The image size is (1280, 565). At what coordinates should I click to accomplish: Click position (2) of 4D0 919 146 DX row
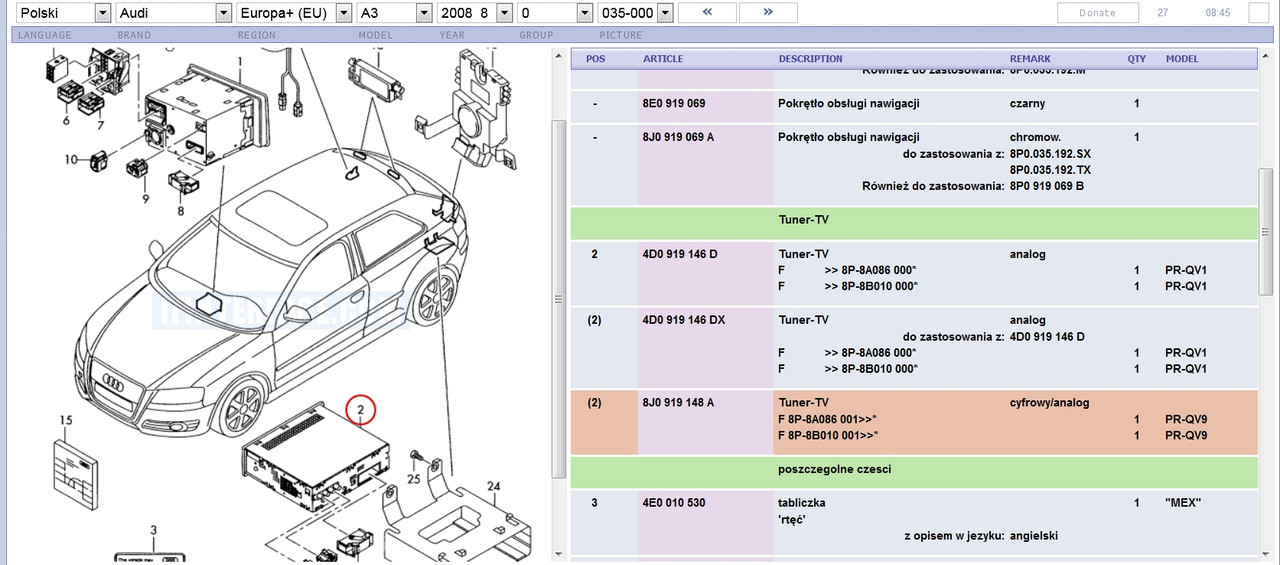coord(594,321)
